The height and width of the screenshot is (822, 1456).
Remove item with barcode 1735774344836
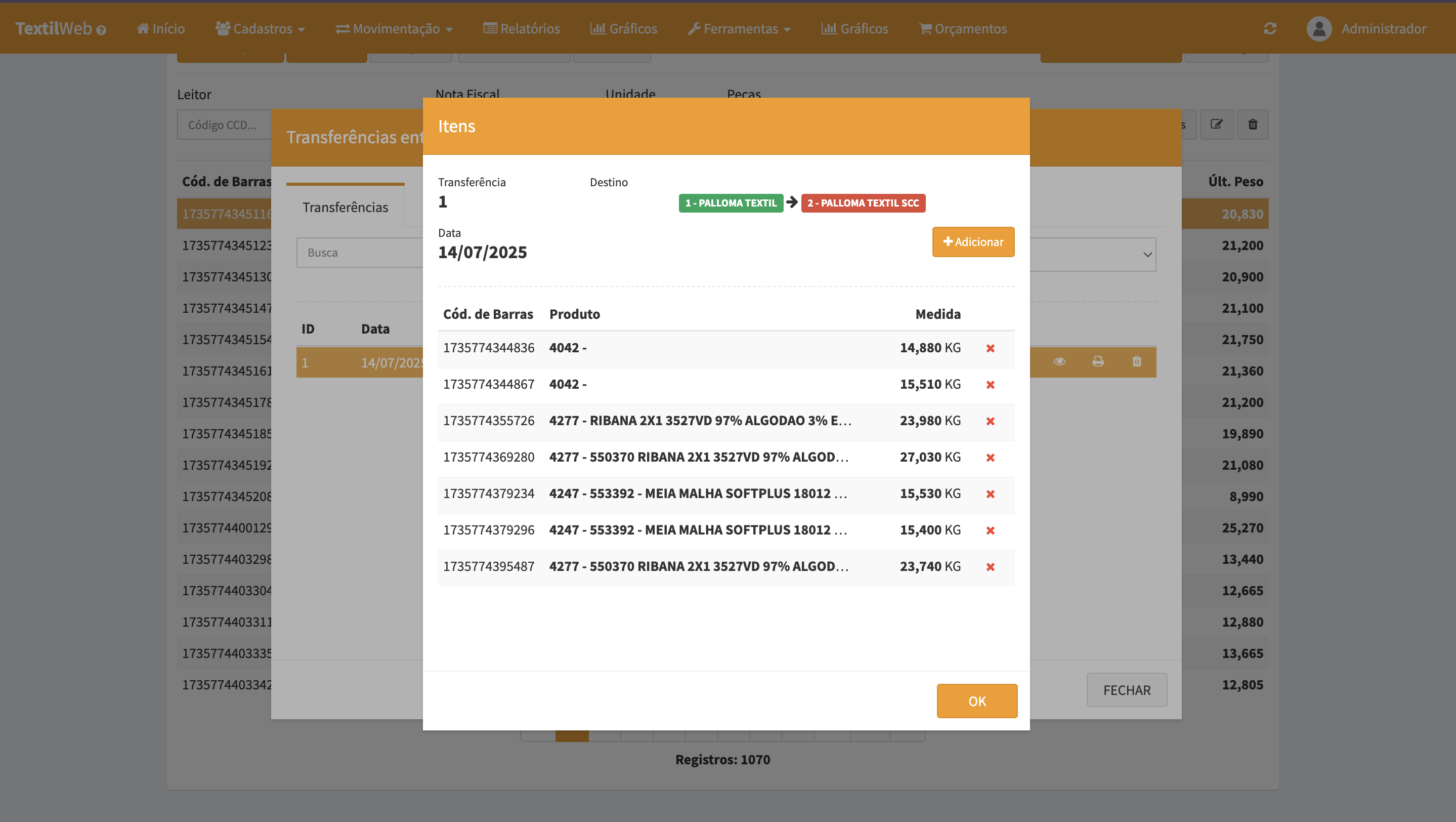[990, 348]
